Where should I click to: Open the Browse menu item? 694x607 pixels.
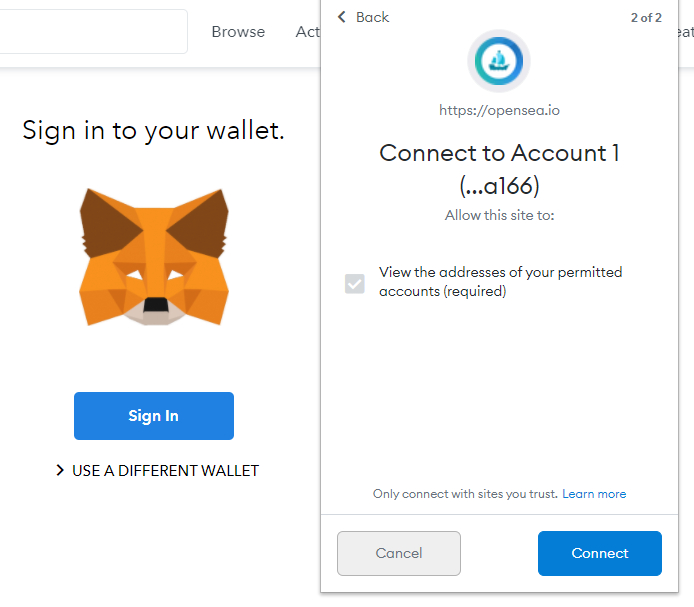(x=238, y=32)
